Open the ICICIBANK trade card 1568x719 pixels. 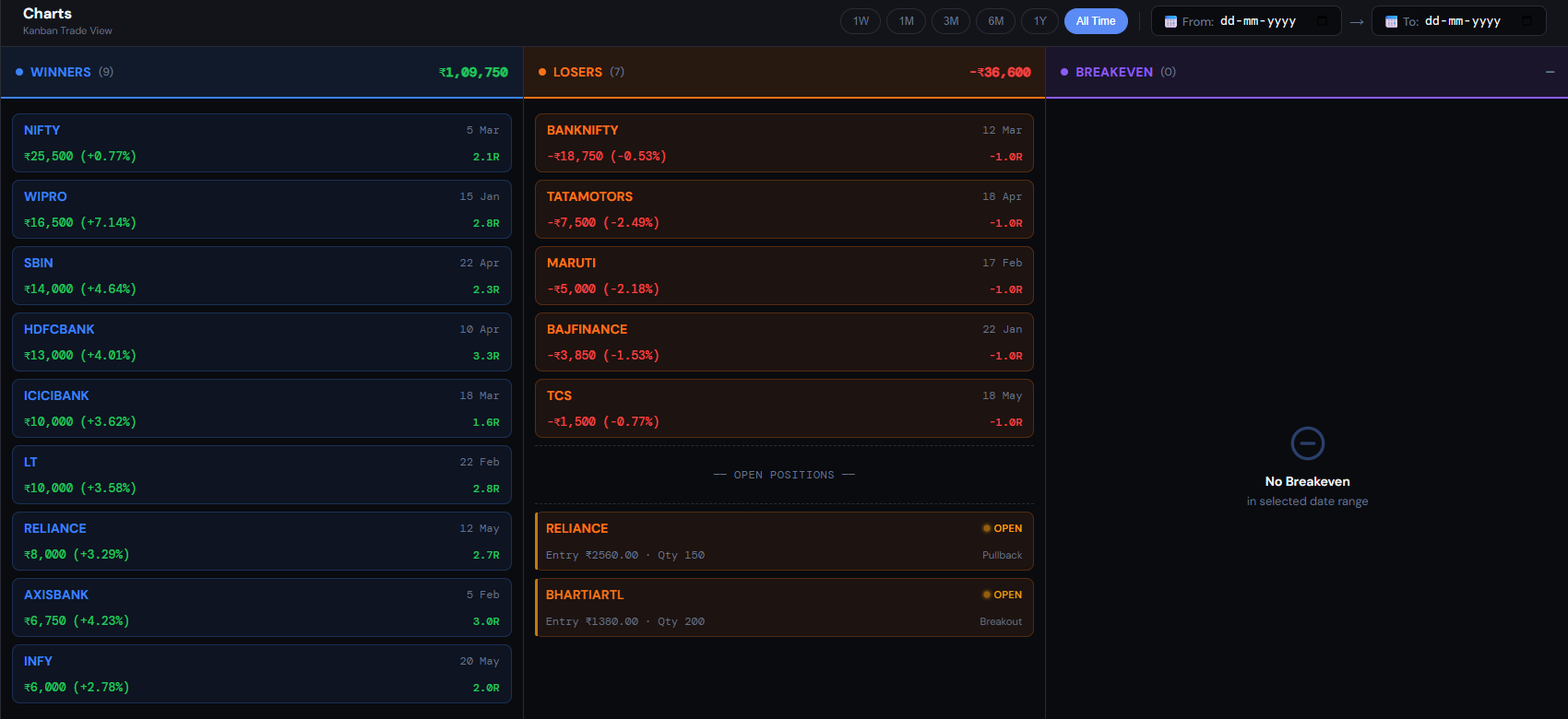tap(262, 408)
